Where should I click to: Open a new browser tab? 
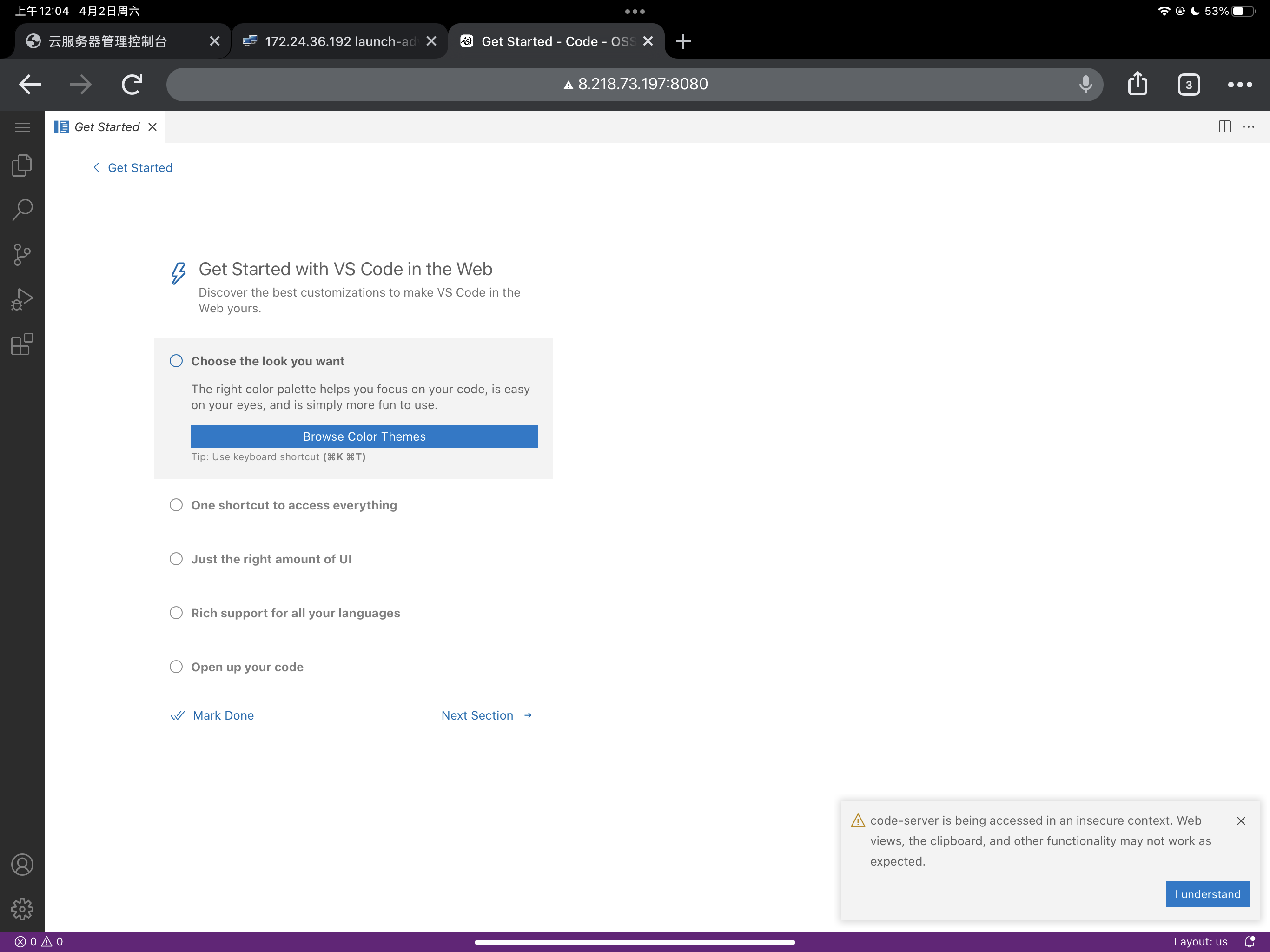683,41
